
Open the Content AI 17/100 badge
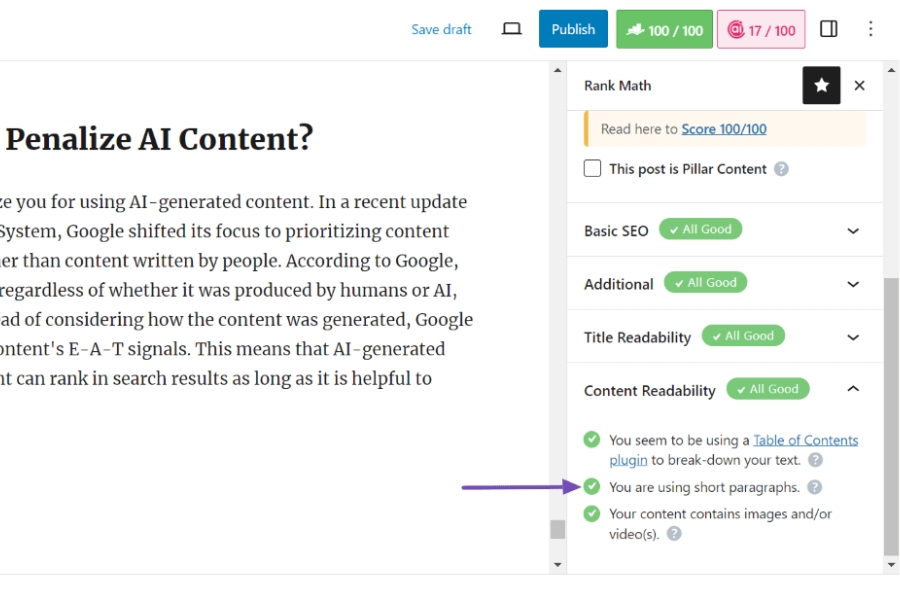click(761, 28)
